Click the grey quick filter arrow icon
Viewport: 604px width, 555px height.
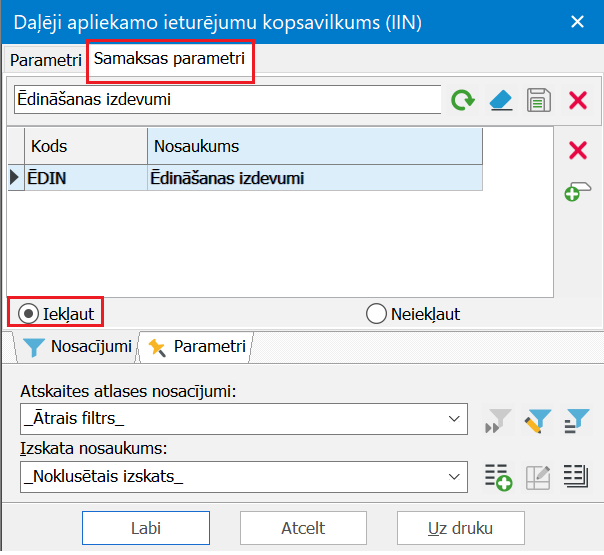tap(498, 421)
